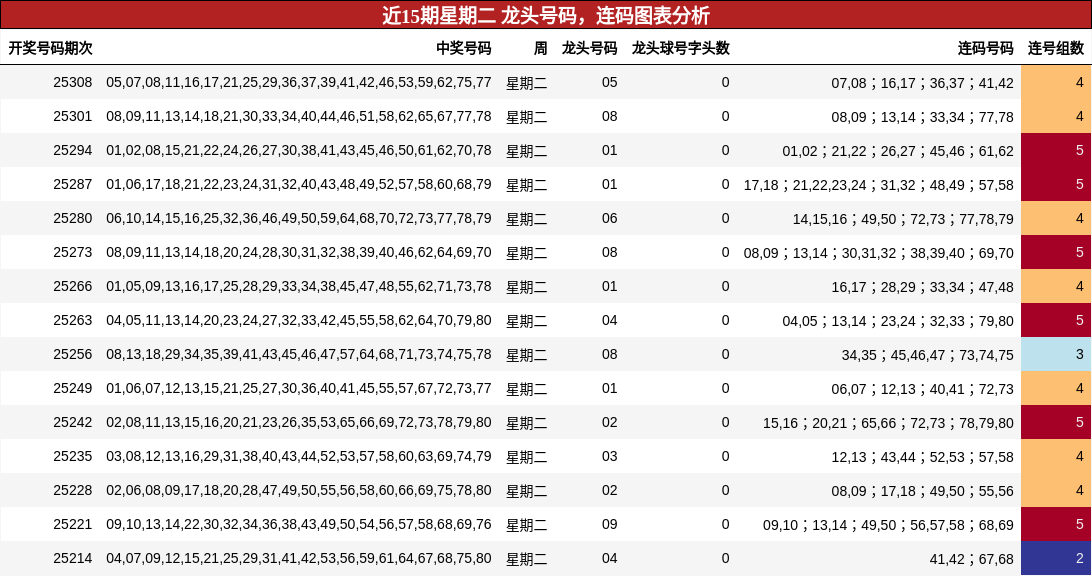
Task: Click 星期二 in the row for period 25249
Action: pos(526,389)
